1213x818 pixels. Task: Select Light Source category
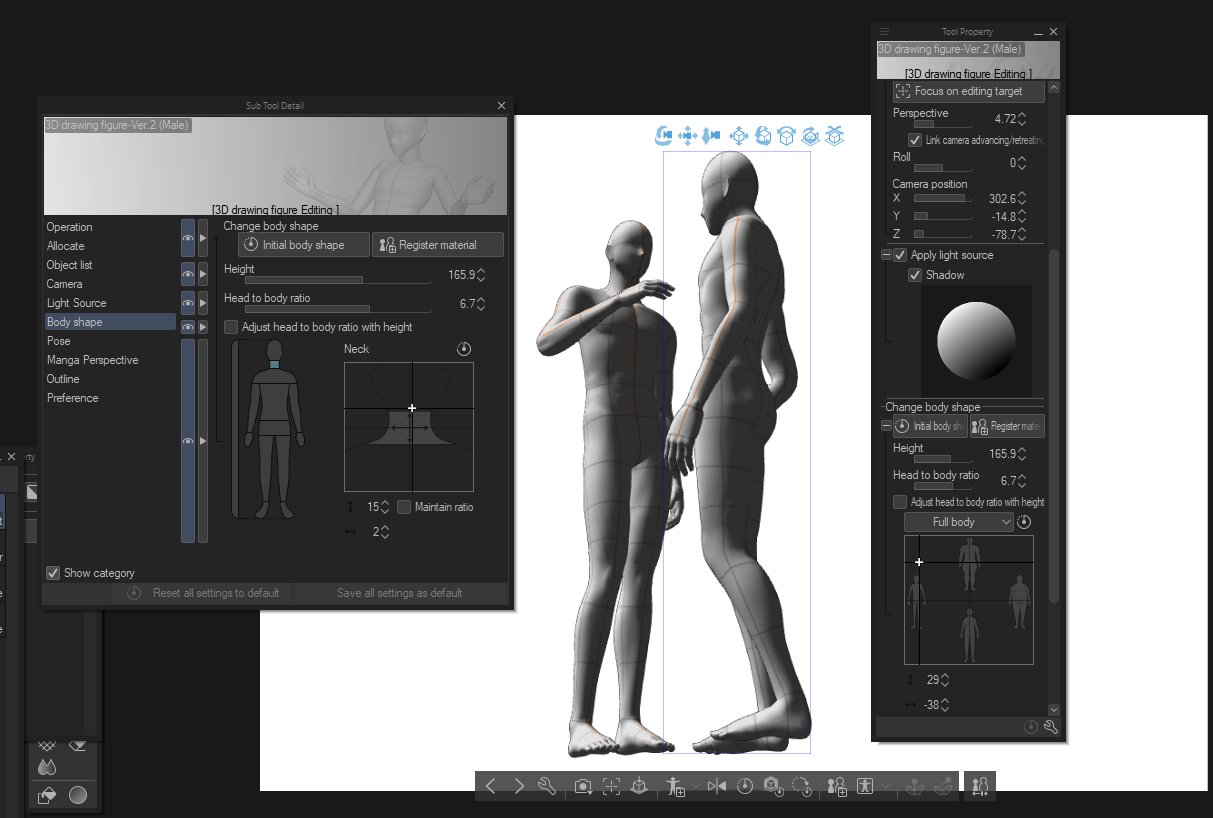[76, 303]
